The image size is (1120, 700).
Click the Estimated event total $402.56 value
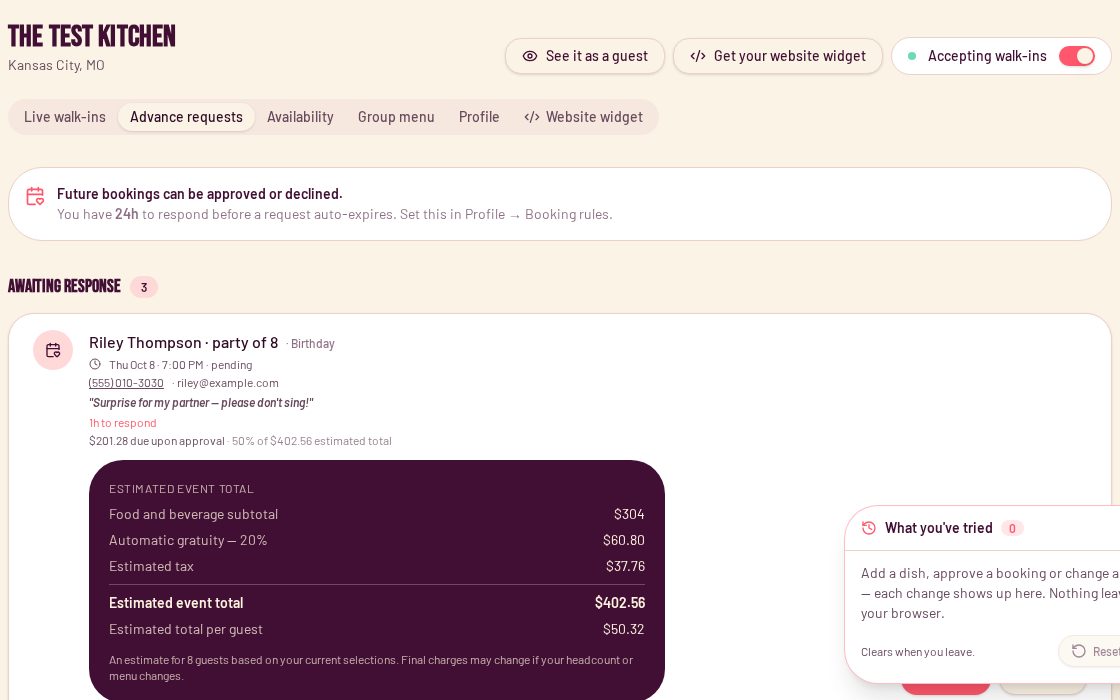[620, 603]
